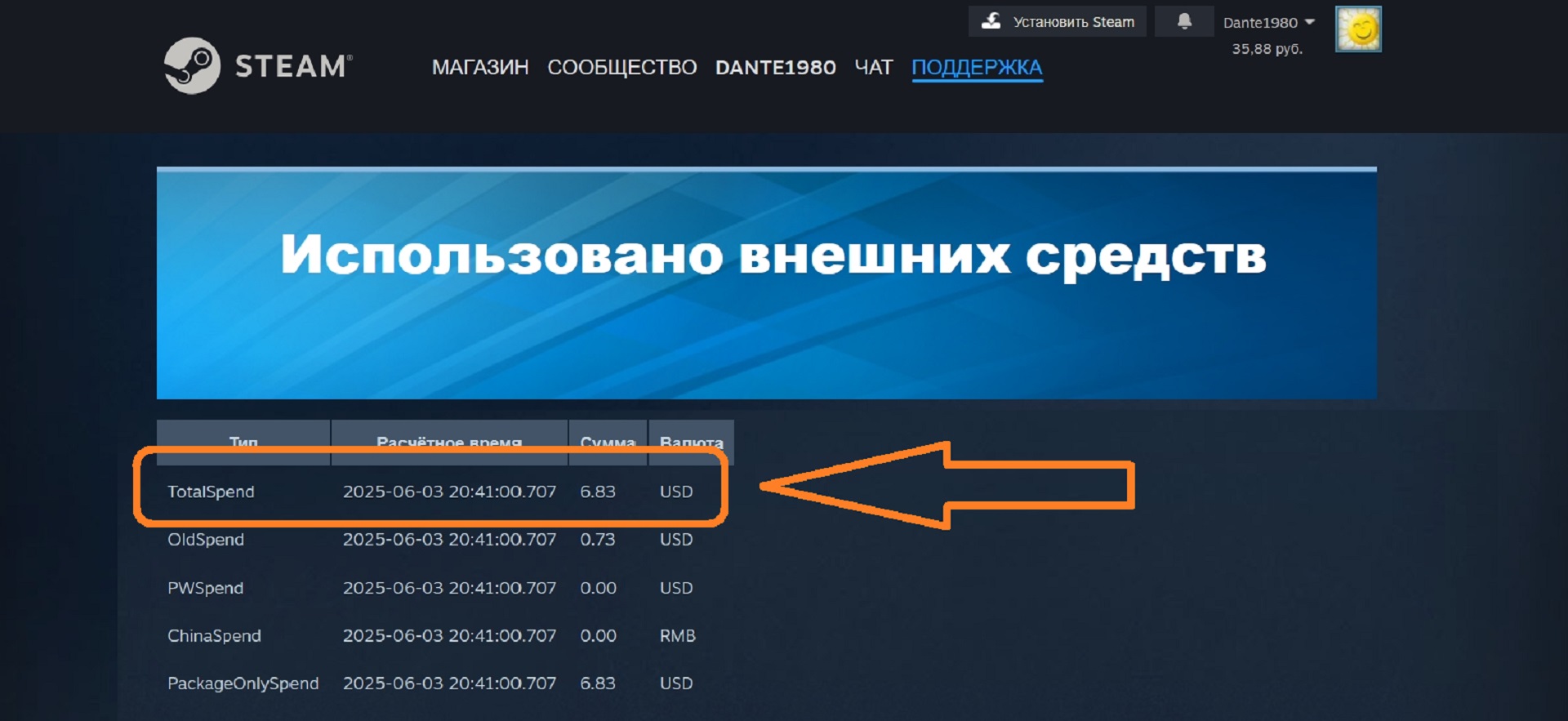
Task: Click the PackageOnlySpend amount 6.83
Action: pos(598,683)
